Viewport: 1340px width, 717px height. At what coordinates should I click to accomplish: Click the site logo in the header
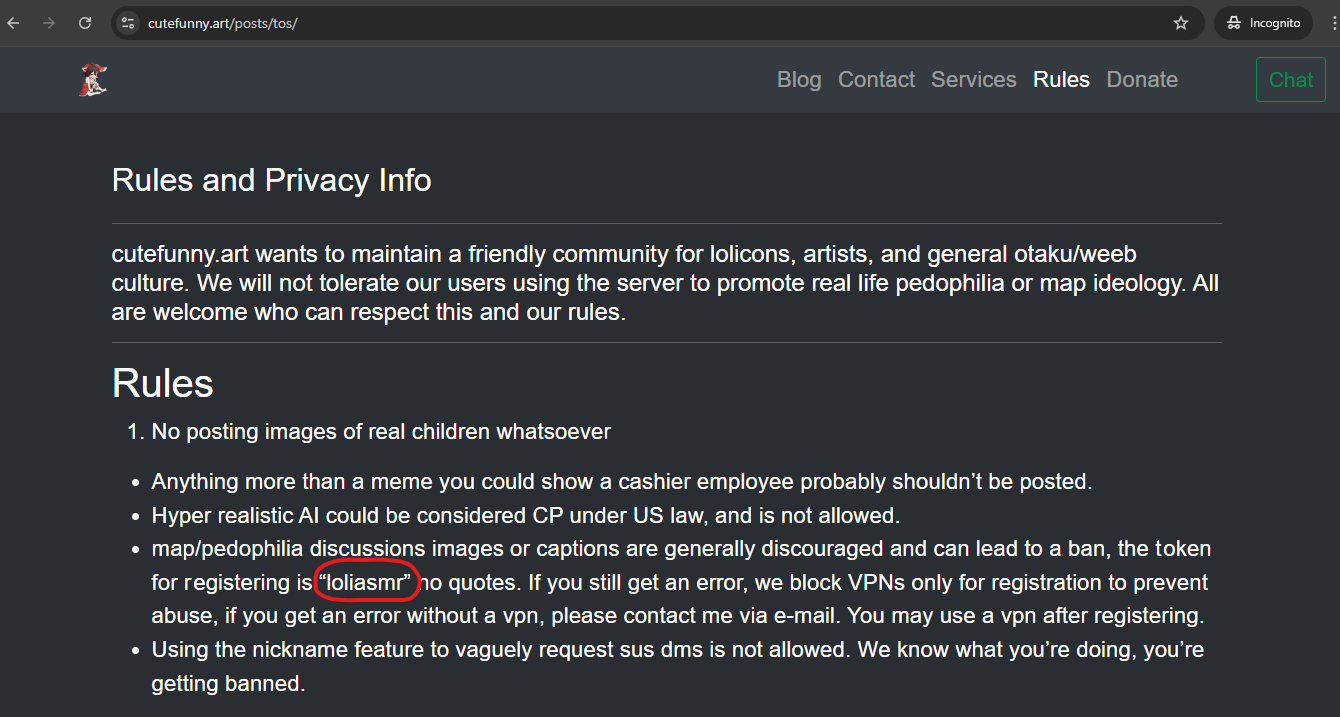pos(93,79)
